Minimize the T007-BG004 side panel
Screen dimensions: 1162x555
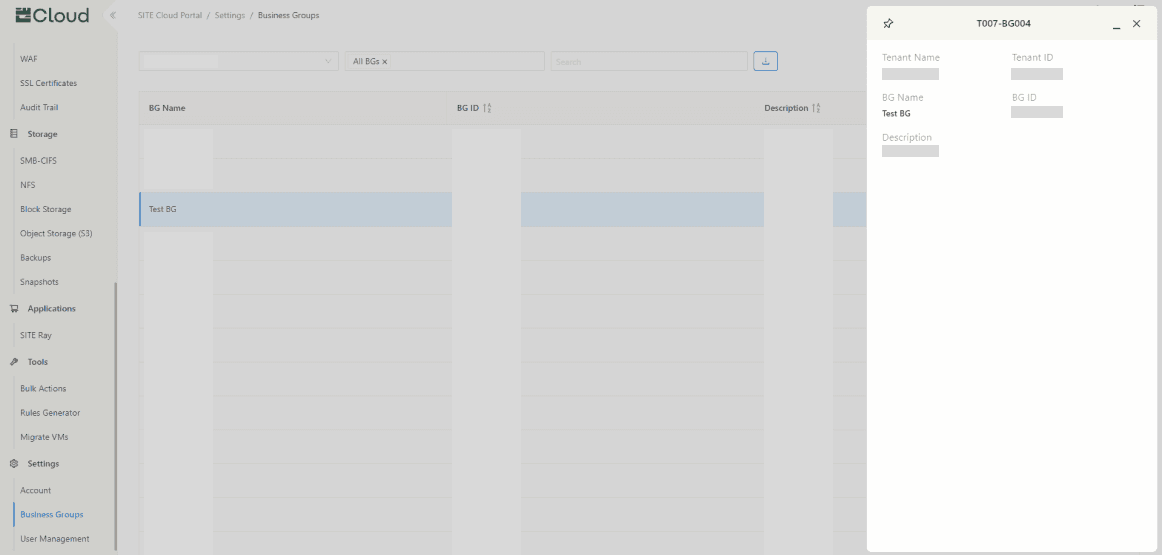click(1116, 24)
